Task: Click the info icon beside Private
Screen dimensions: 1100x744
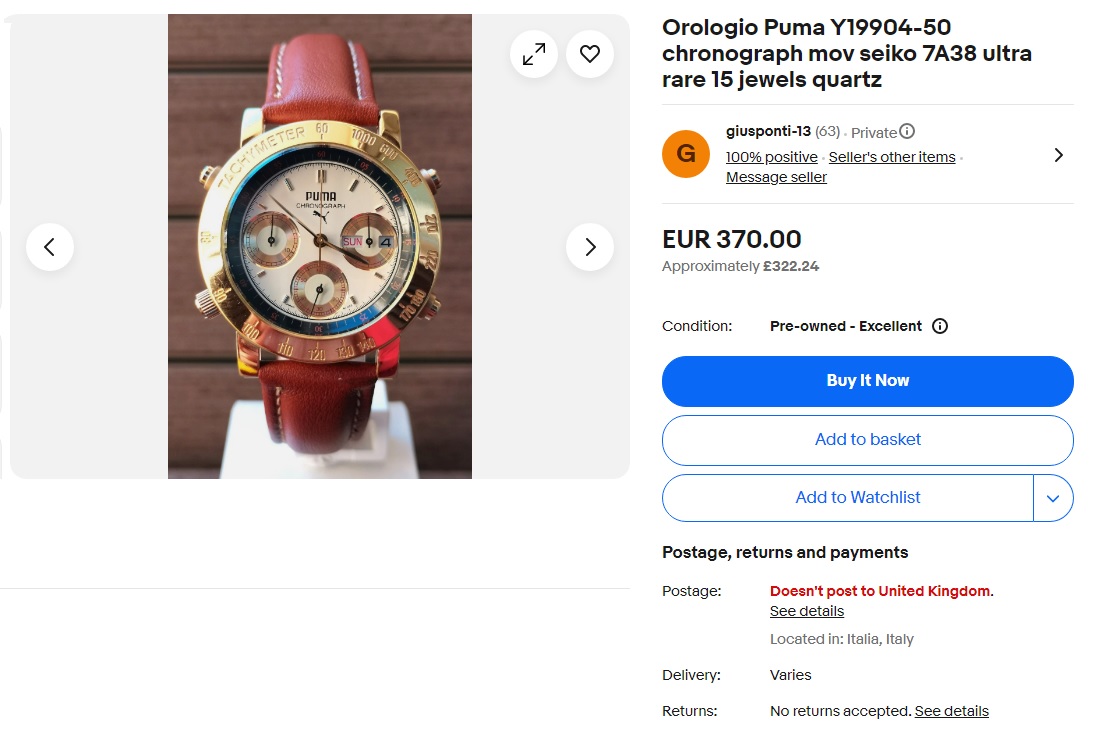Action: 907,129
